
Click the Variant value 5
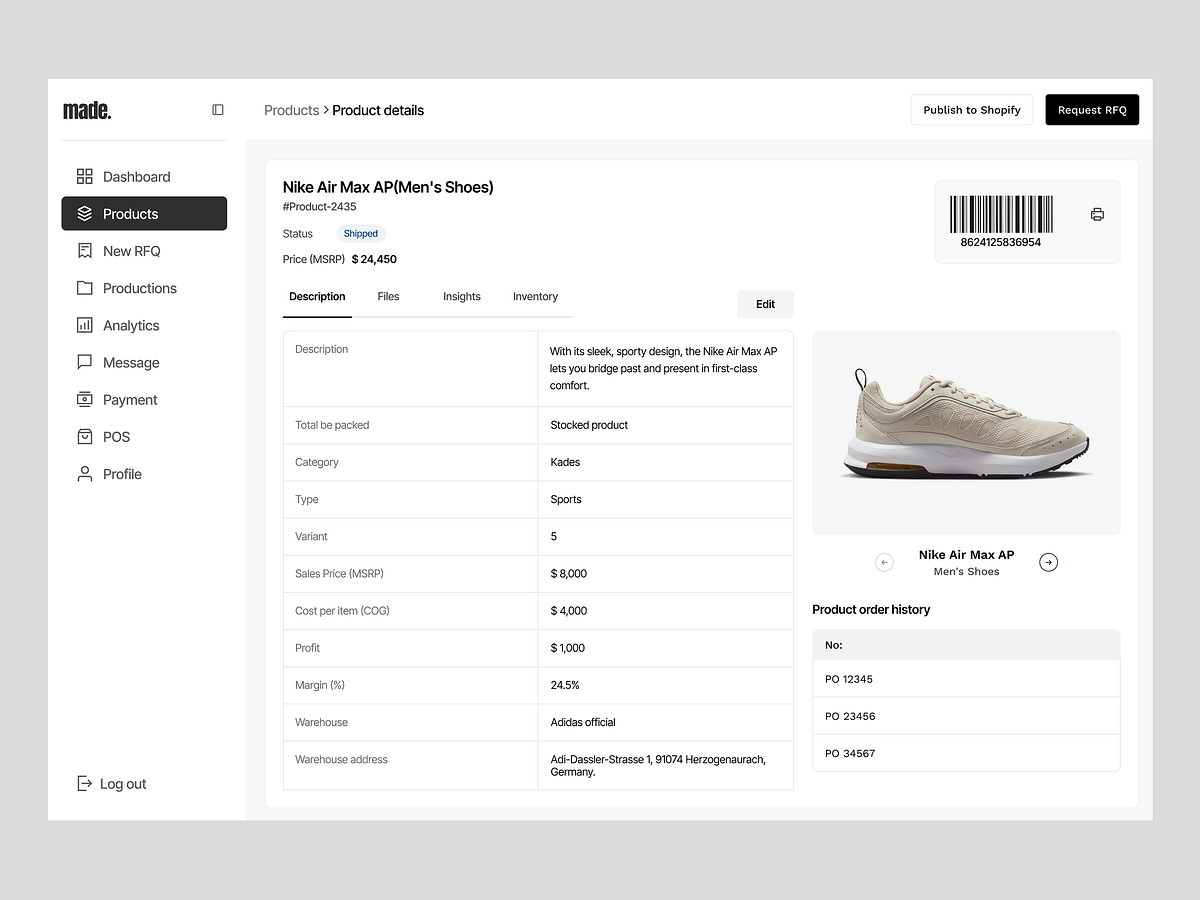[554, 537]
